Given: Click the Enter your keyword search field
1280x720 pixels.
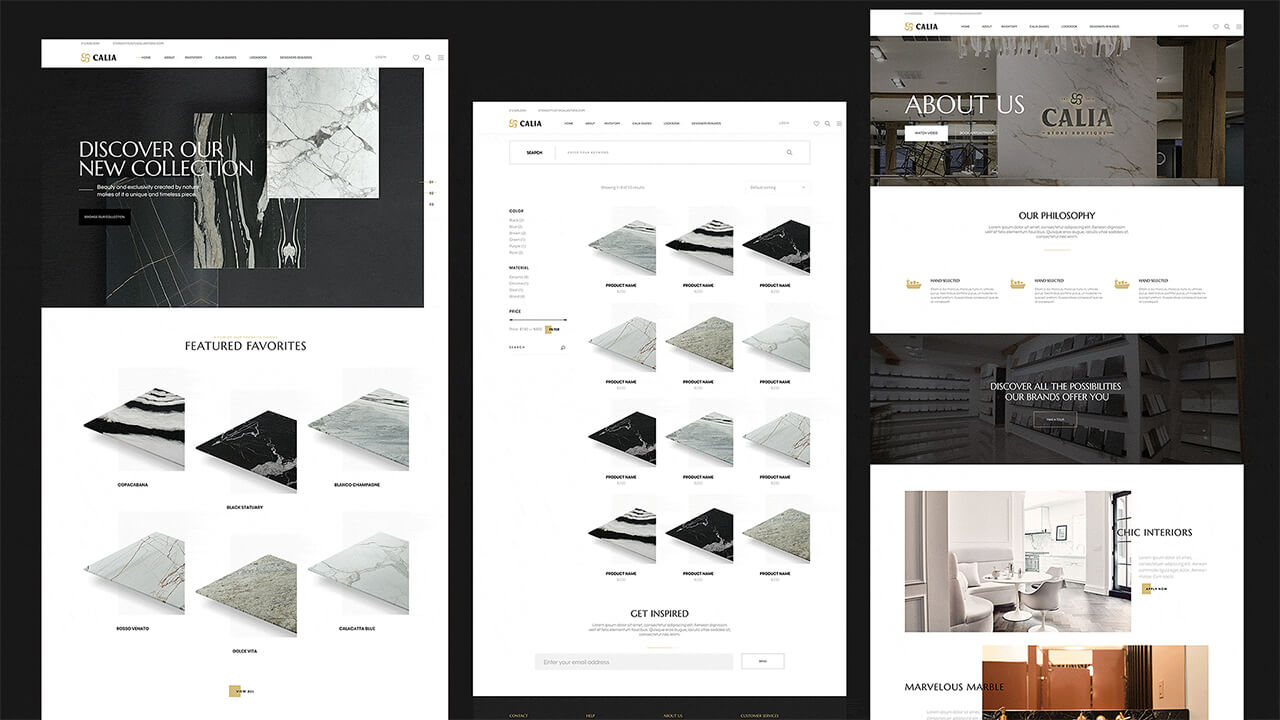Looking at the screenshot, I should point(668,153).
